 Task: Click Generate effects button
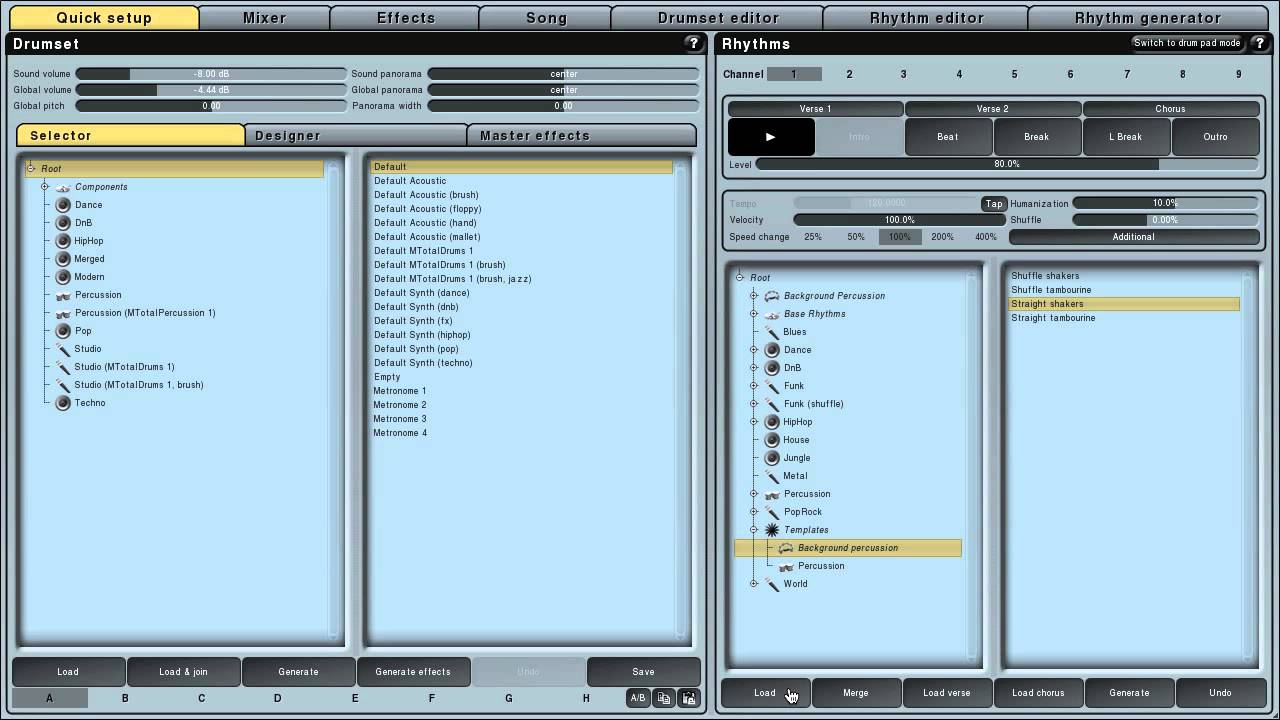pos(413,672)
